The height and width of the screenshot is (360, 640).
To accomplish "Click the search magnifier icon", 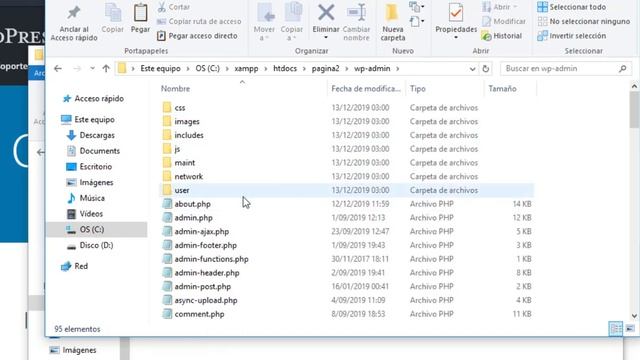I will (622, 69).
